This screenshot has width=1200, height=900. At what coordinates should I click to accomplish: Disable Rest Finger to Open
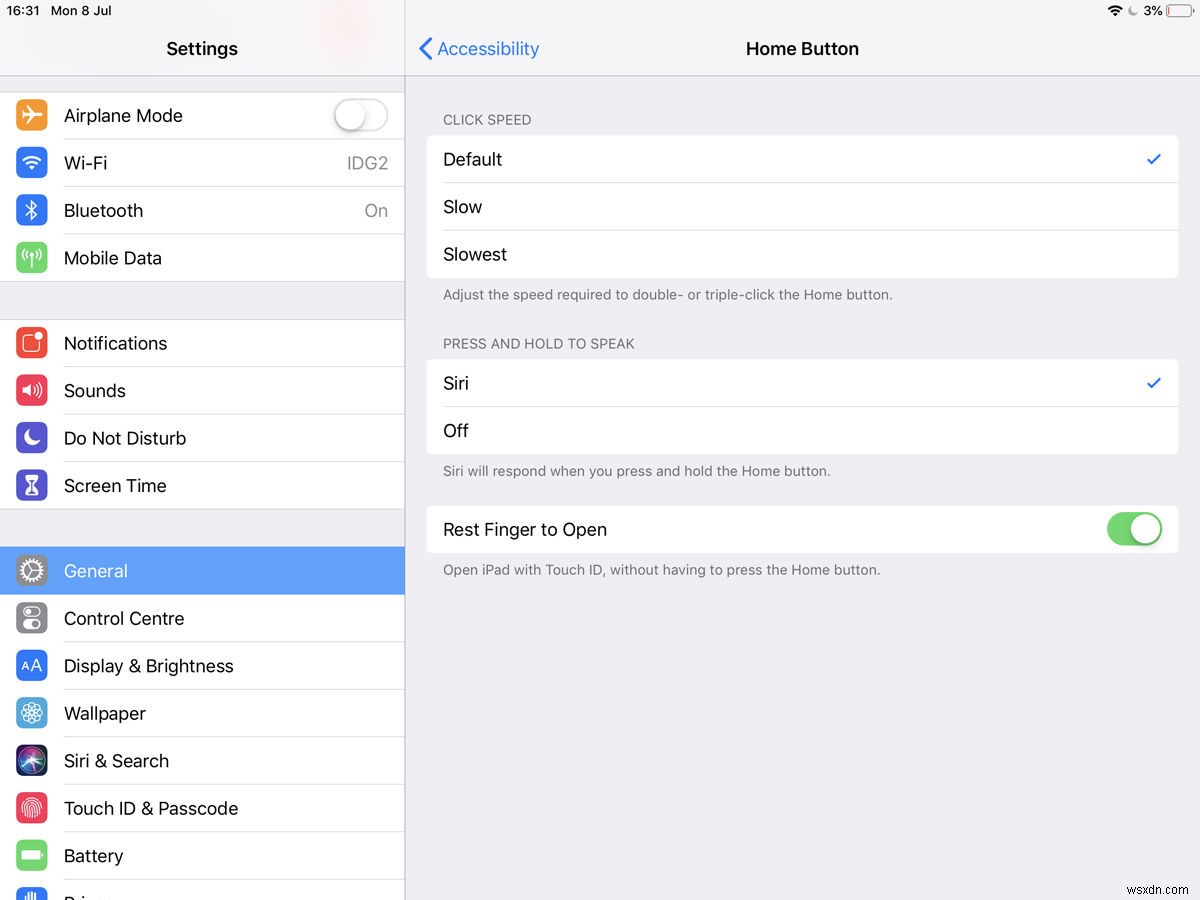coord(1134,529)
